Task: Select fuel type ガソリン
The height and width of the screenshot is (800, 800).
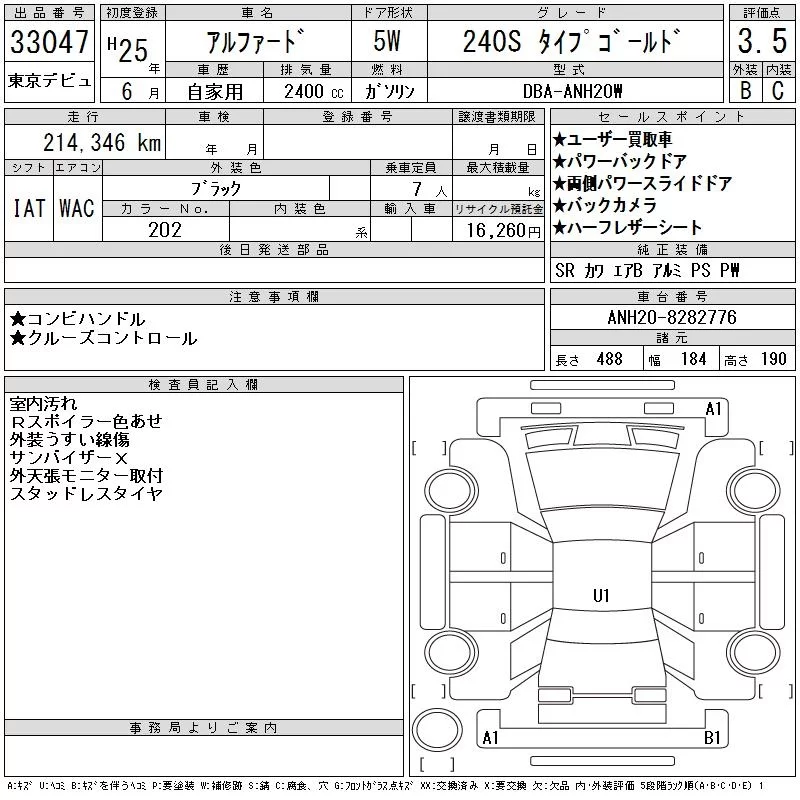Action: (389, 92)
